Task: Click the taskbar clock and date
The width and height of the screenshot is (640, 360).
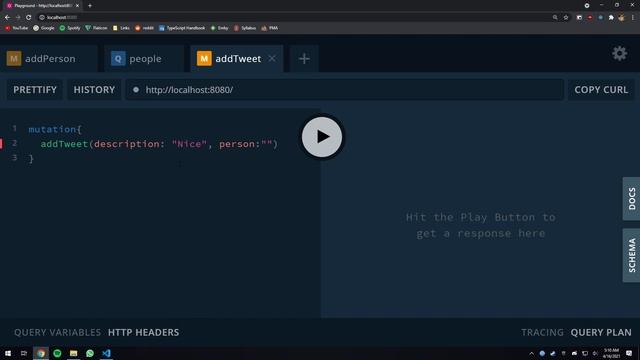Action: point(611,353)
